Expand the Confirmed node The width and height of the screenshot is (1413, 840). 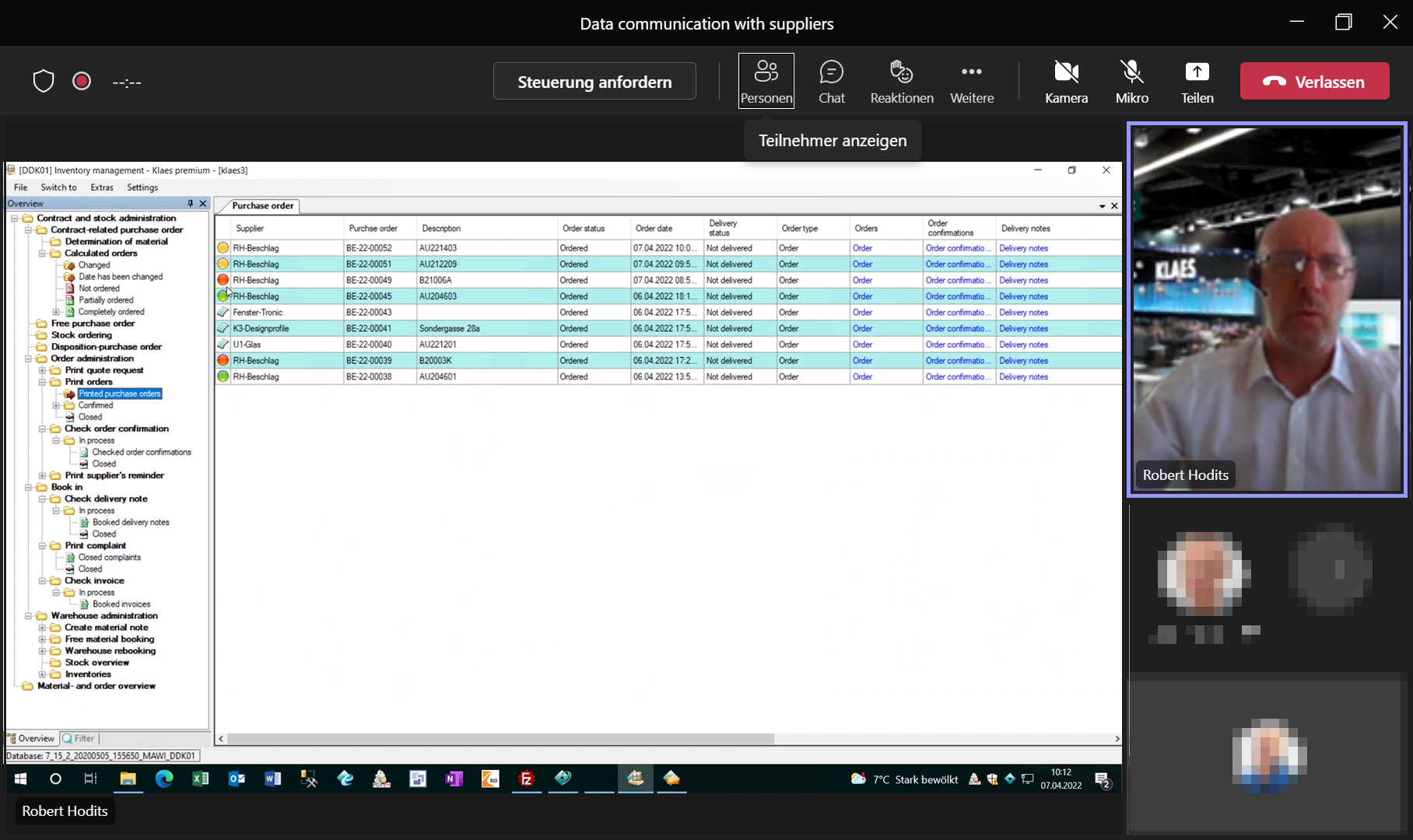(56, 405)
